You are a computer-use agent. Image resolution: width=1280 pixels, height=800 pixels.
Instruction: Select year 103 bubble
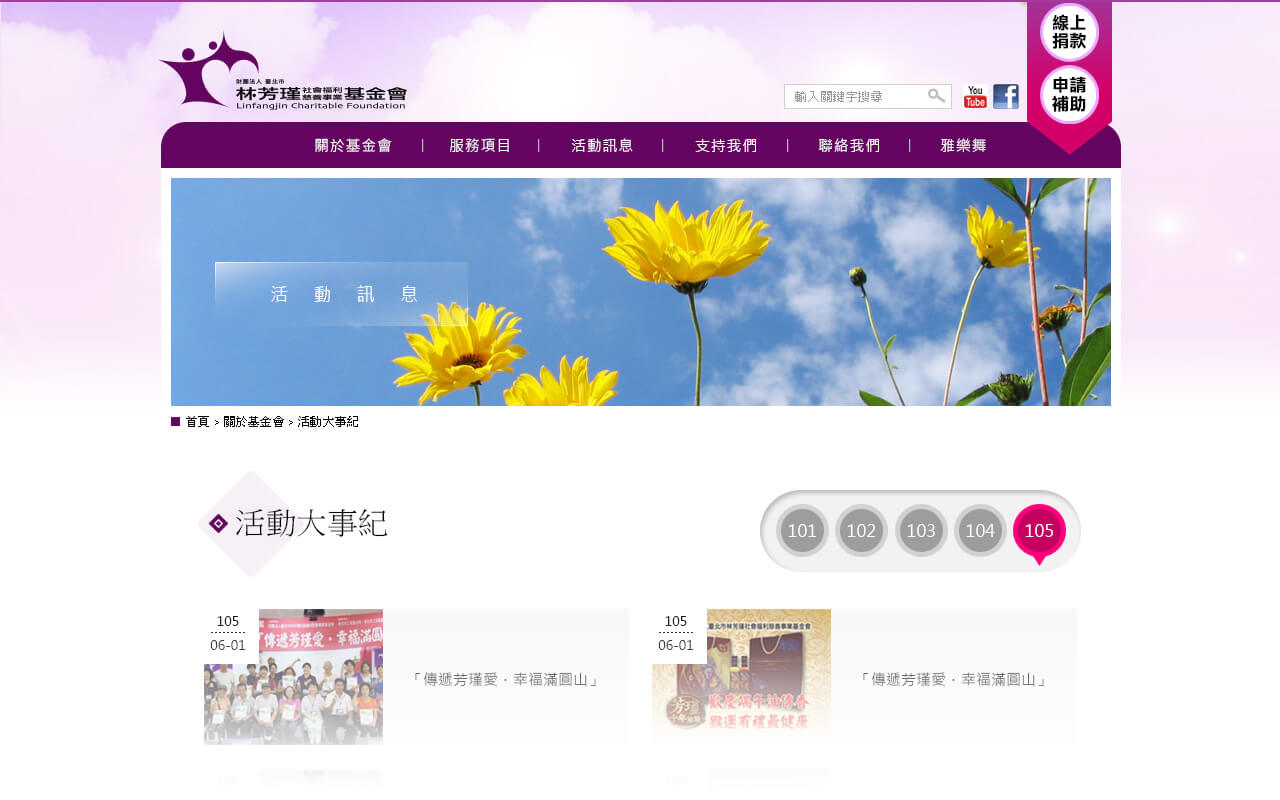tap(921, 531)
